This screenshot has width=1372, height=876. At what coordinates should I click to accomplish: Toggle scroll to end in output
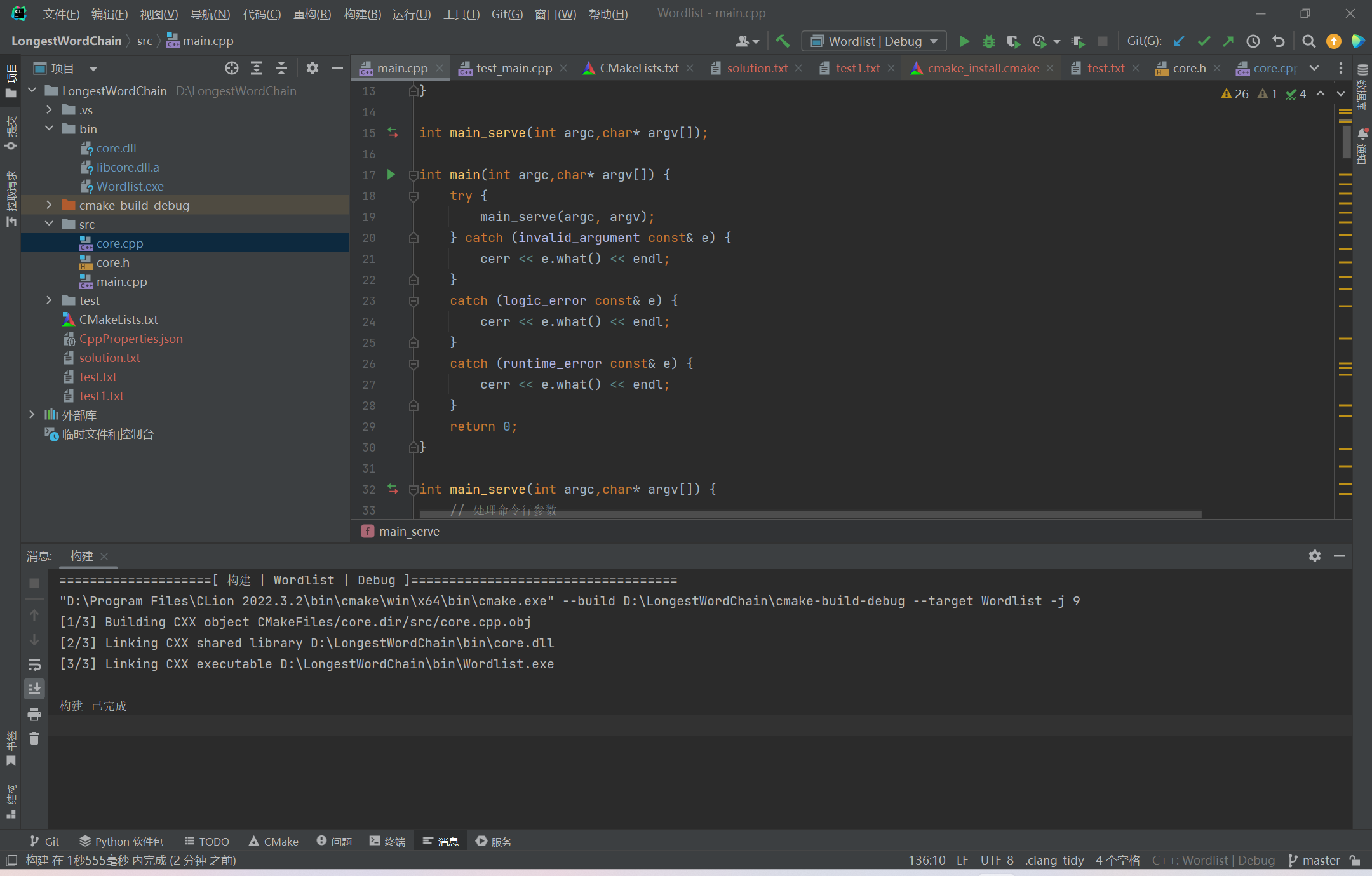click(34, 689)
